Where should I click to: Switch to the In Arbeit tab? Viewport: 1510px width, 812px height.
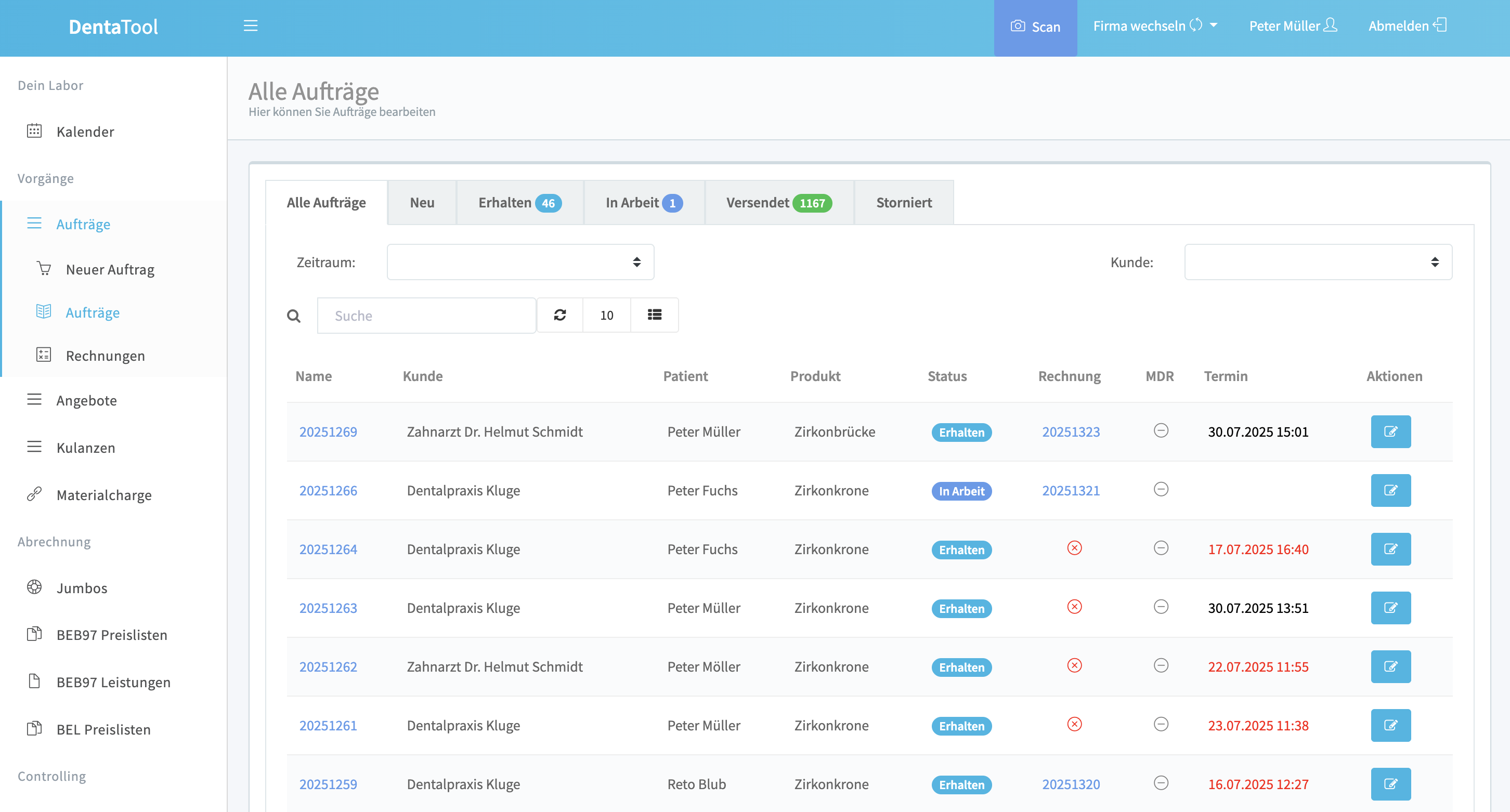coord(643,203)
